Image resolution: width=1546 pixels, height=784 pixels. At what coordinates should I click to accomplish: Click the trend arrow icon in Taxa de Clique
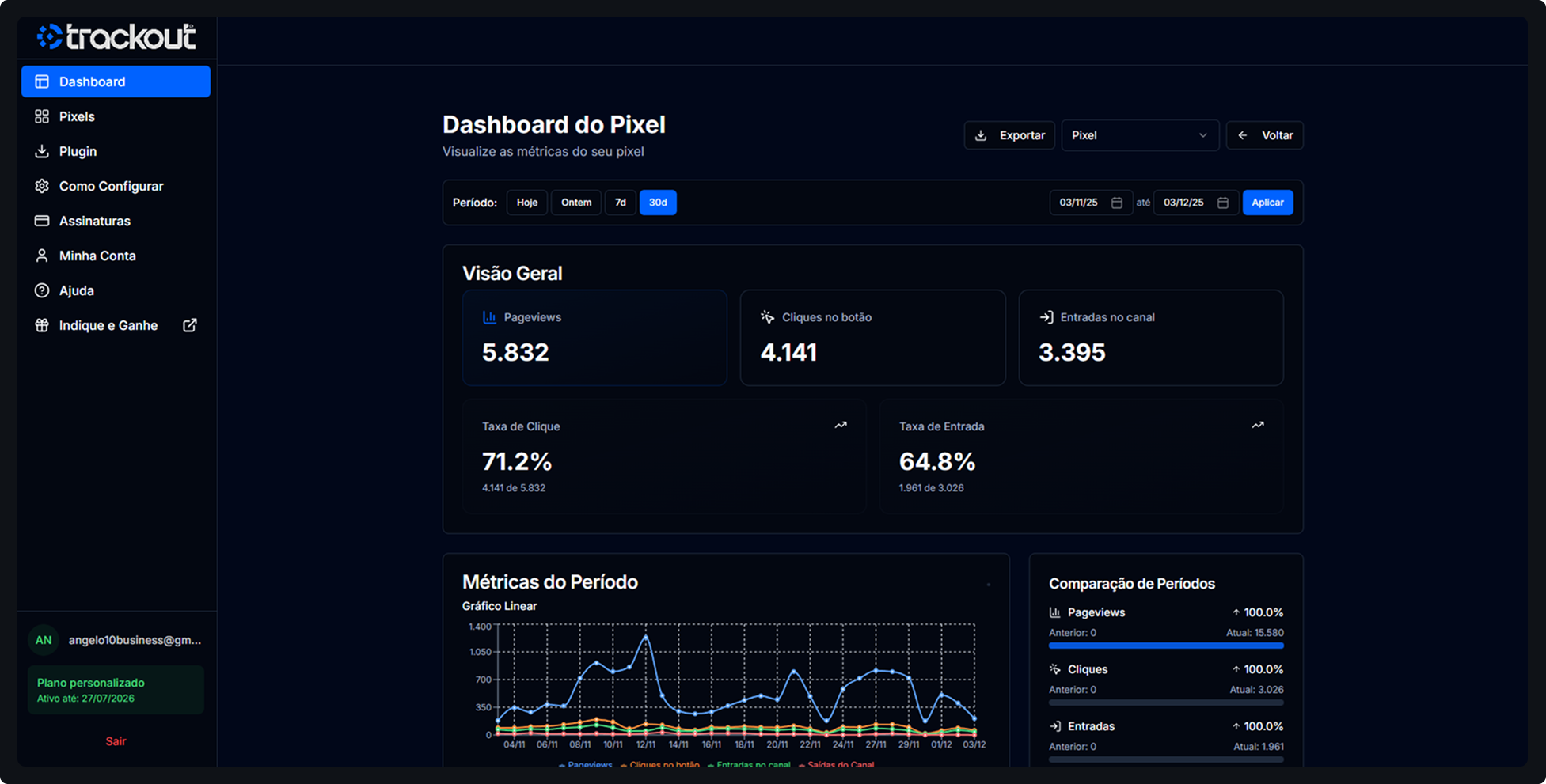tap(841, 426)
